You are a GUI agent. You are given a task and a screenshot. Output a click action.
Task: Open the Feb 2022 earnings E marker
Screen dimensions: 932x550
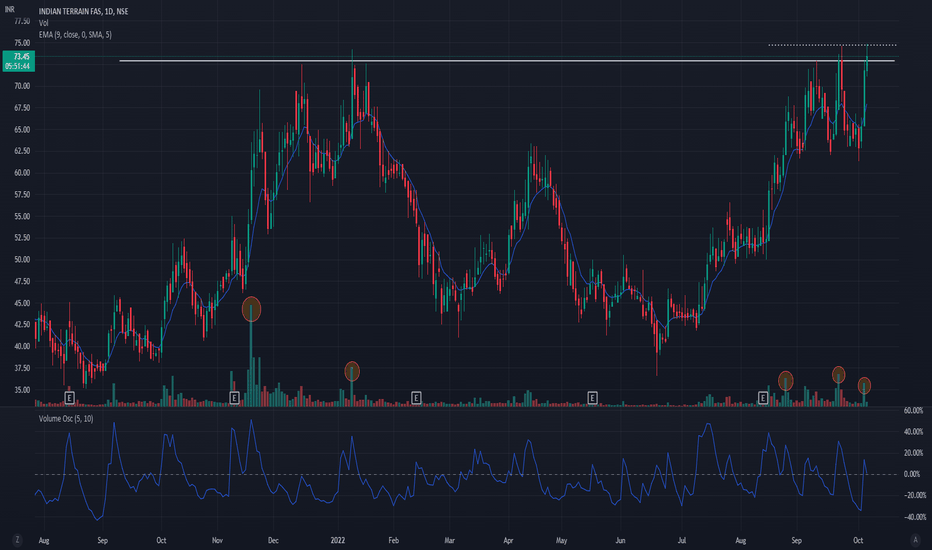pyautogui.click(x=416, y=397)
